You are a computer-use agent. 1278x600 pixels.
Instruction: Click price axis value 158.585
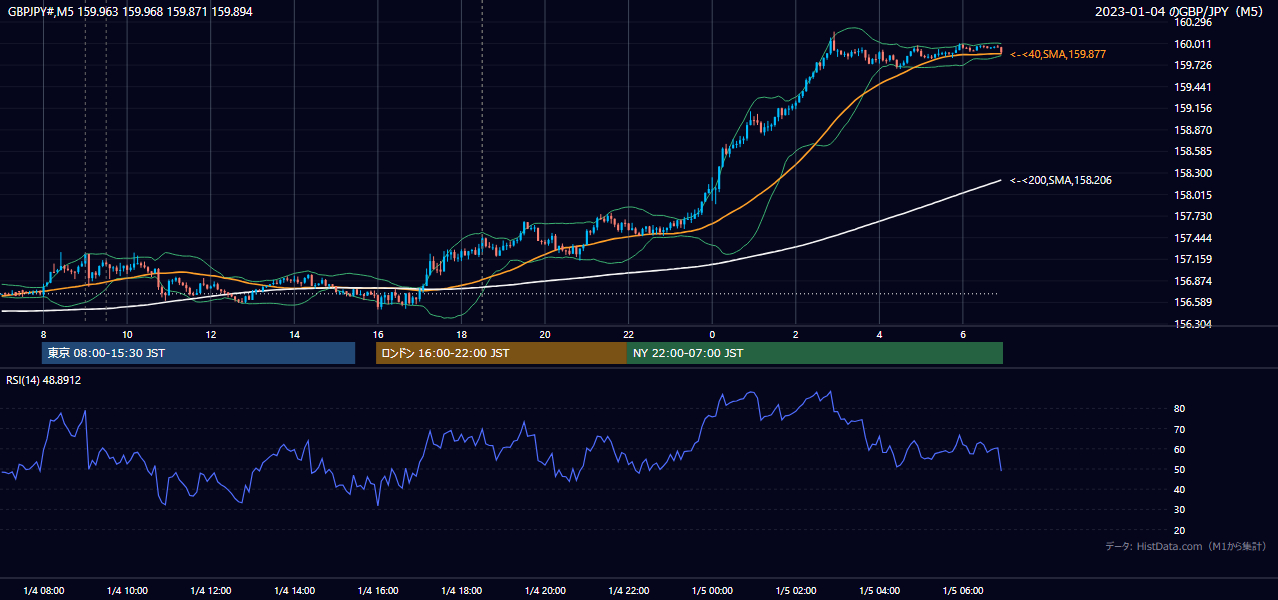(x=1194, y=151)
